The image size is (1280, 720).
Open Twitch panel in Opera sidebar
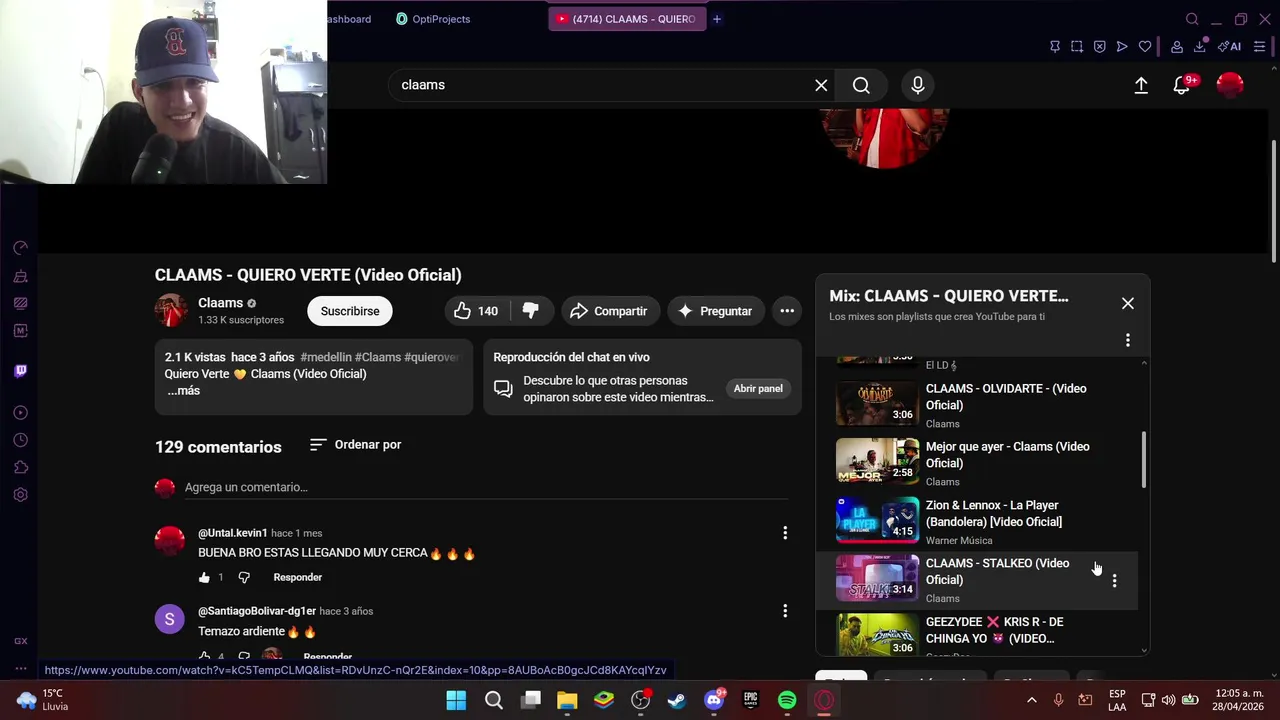(x=20, y=371)
